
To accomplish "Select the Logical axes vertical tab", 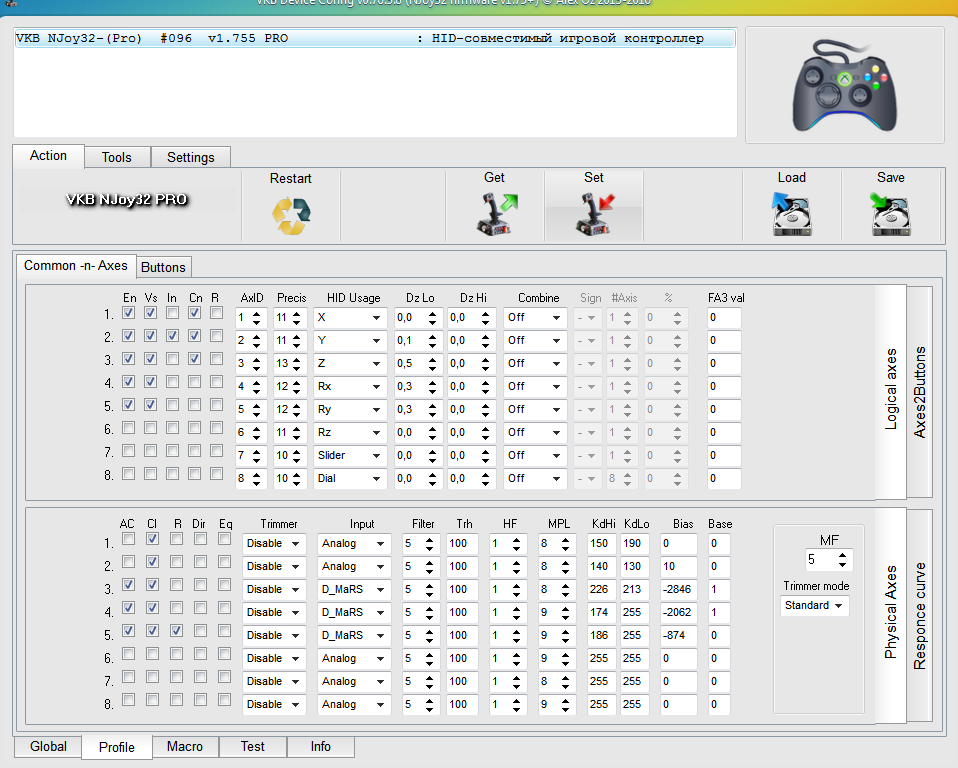I will coord(891,392).
